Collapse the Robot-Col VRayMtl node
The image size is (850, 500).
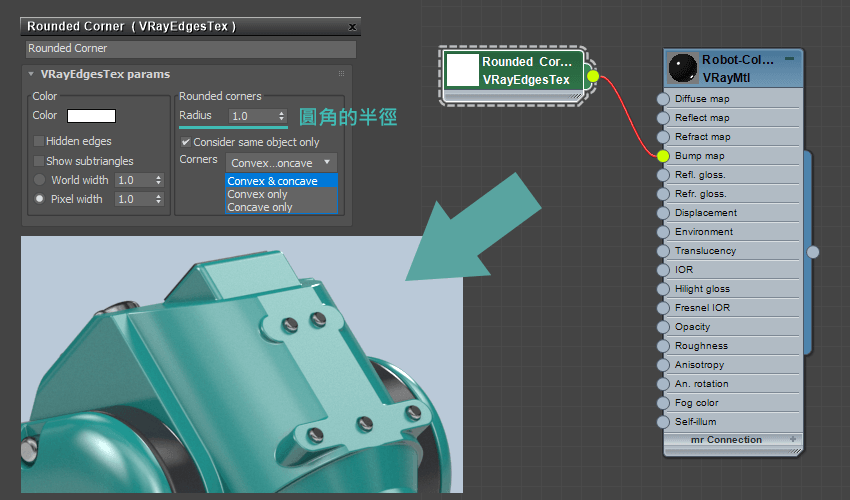point(789,60)
